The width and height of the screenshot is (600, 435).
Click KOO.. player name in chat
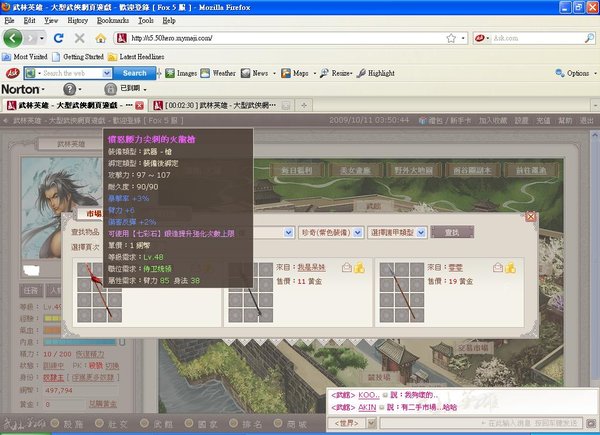point(368,395)
